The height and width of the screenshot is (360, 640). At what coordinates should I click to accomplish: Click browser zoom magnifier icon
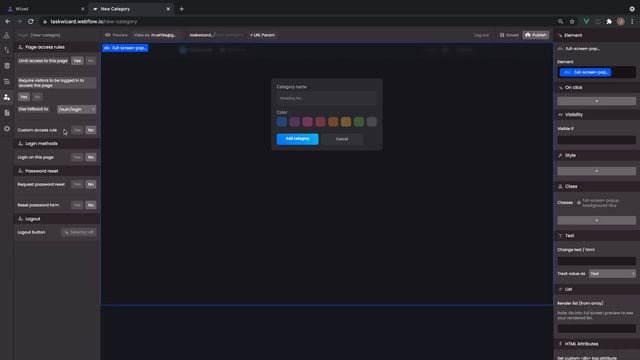coord(560,21)
